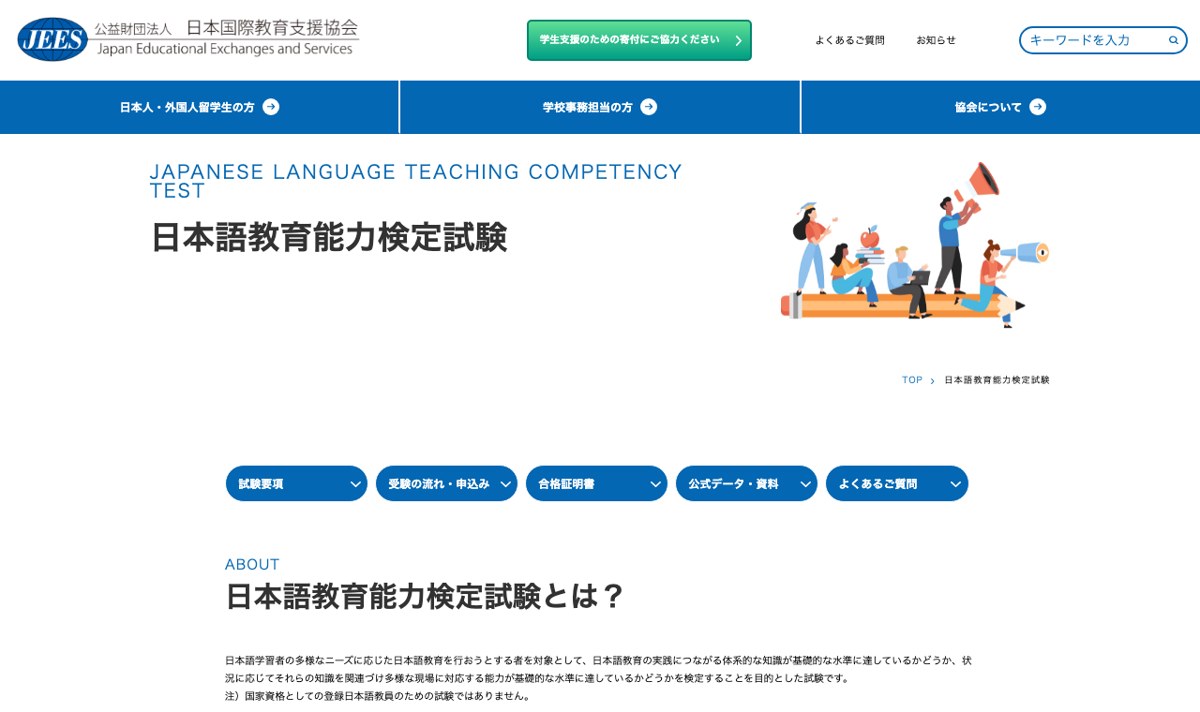Expand 公式データ・資料 dropdown
This screenshot has width=1200, height=712.
point(747,483)
